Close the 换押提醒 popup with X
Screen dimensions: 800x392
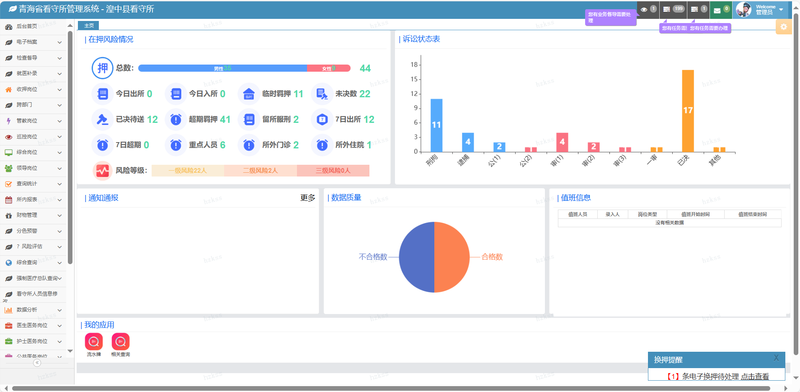click(776, 358)
